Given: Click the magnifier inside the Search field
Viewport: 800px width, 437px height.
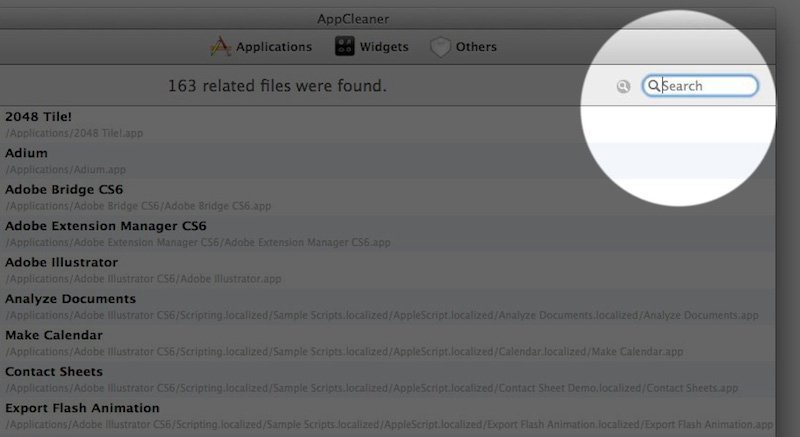Looking at the screenshot, I should click(654, 86).
